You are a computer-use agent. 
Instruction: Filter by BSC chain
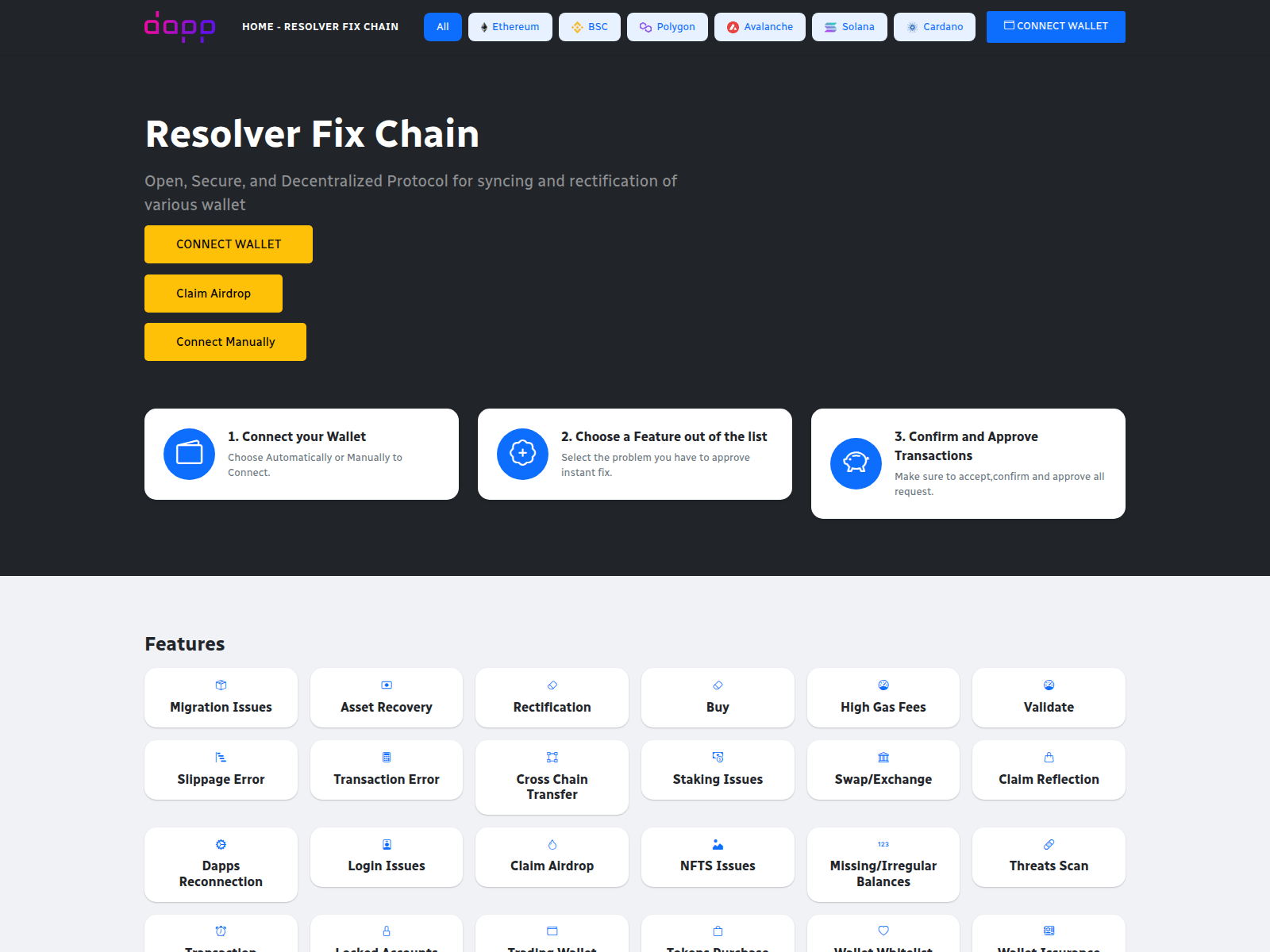590,27
